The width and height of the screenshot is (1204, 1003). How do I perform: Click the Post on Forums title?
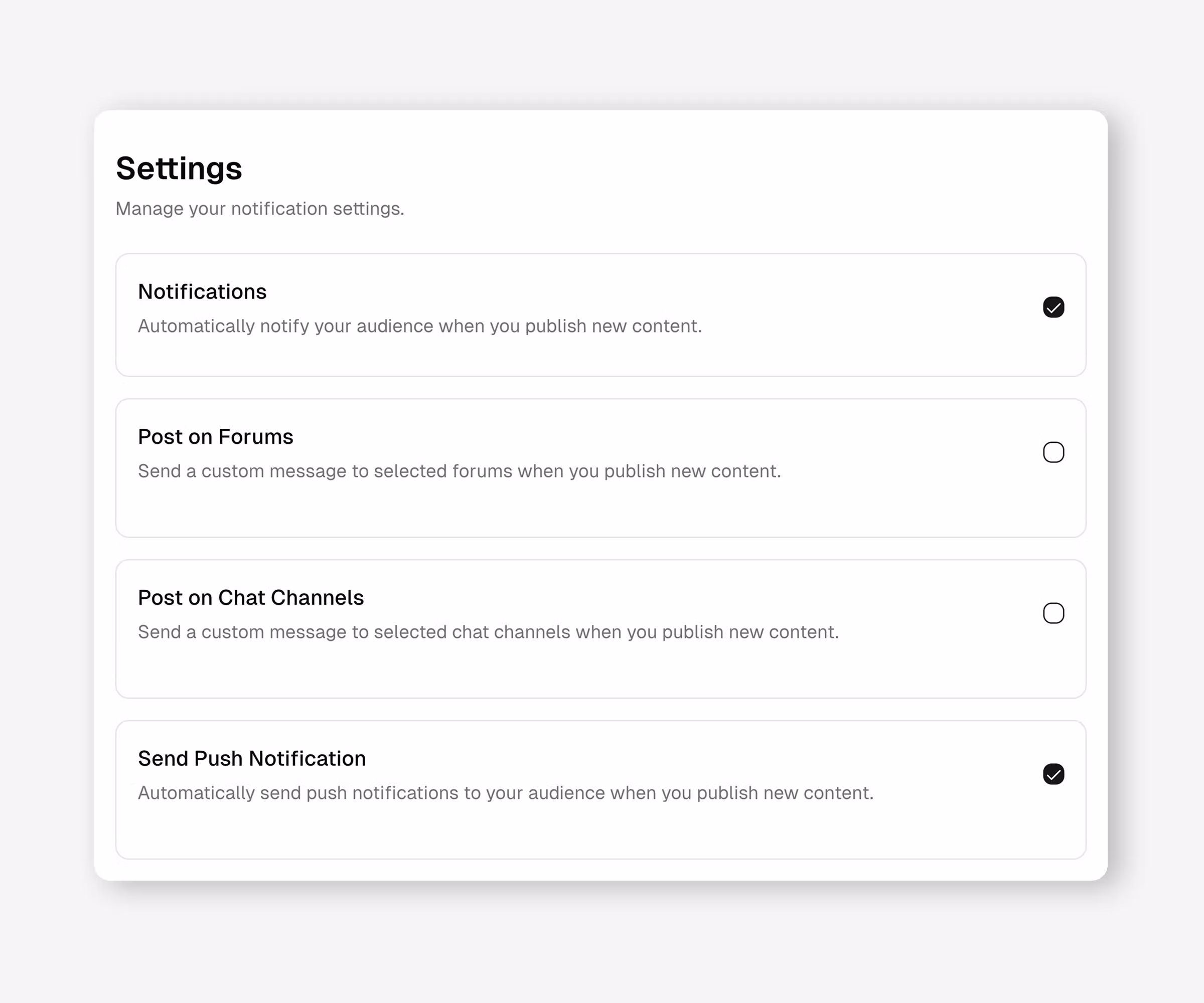[x=215, y=437]
